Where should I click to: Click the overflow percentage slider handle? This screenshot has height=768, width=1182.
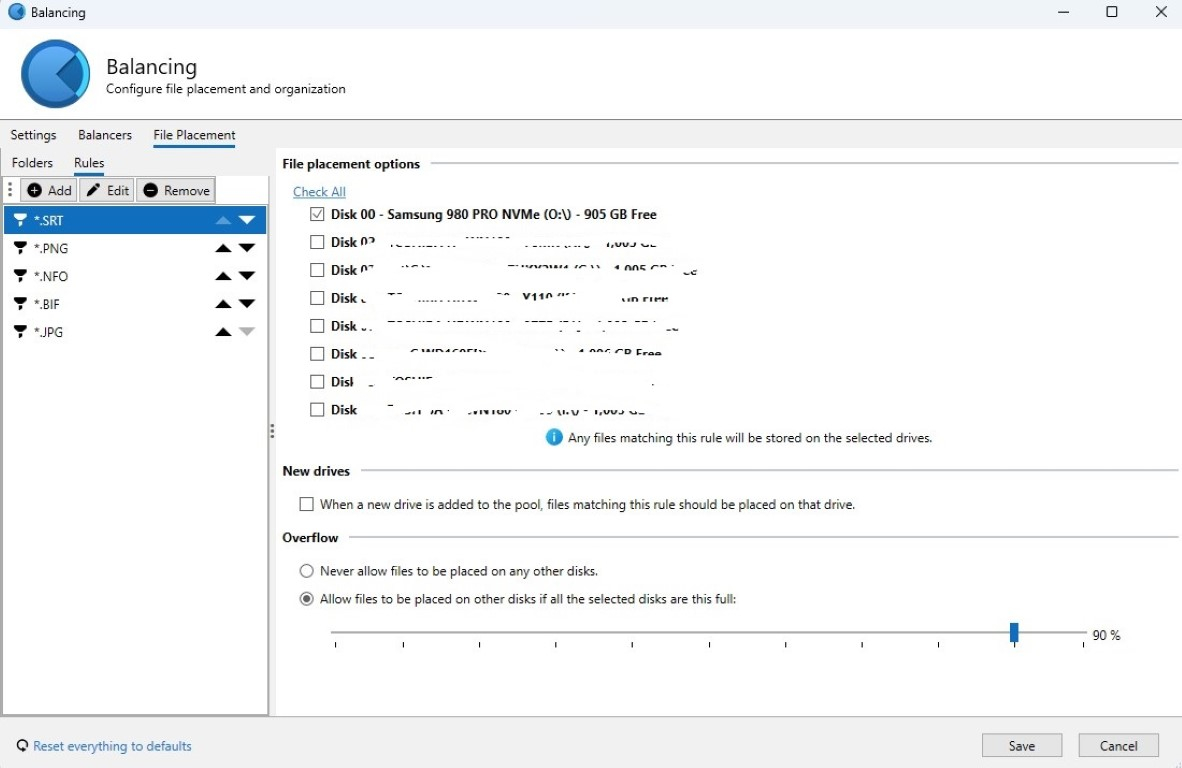(1014, 632)
